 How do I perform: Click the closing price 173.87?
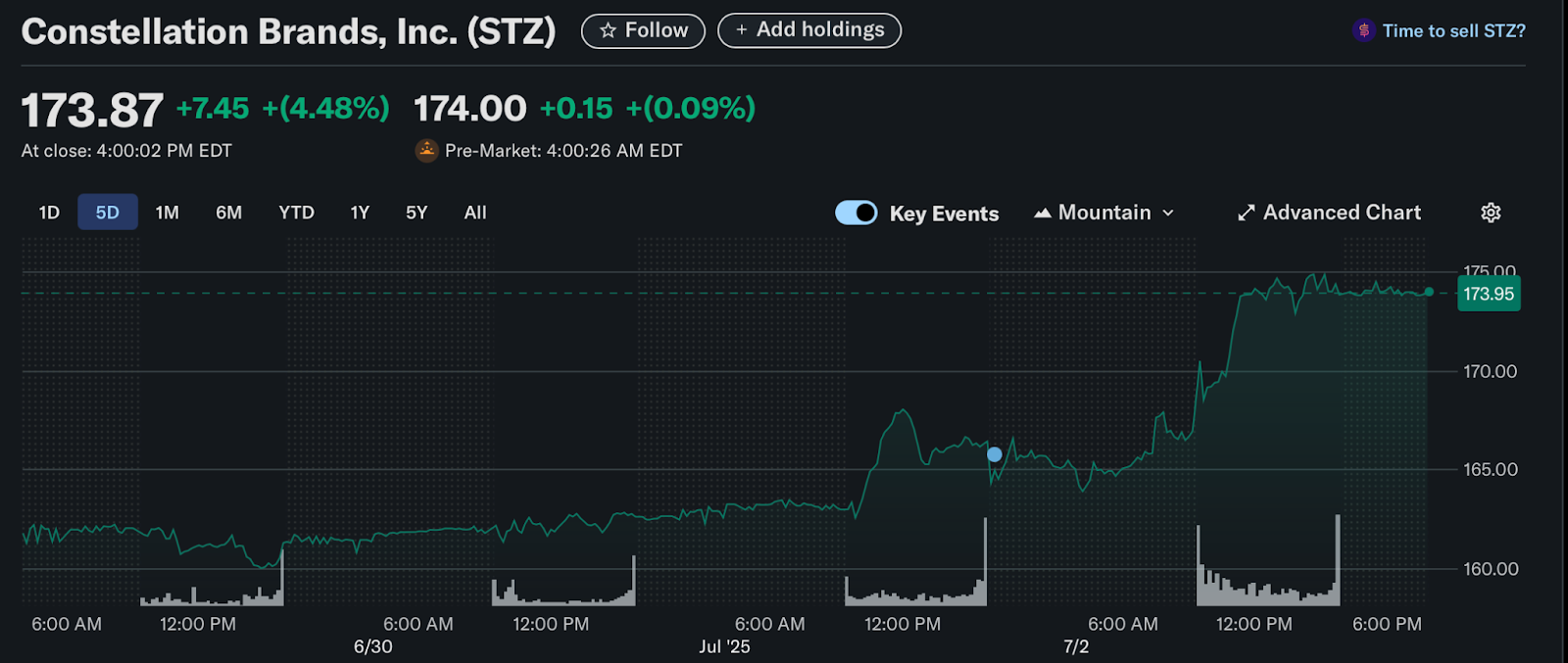click(x=92, y=111)
